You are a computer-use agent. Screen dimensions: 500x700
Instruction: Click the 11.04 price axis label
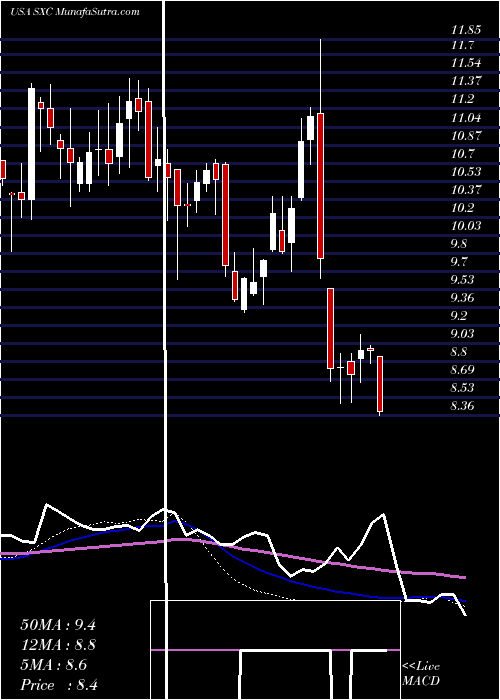[466, 117]
